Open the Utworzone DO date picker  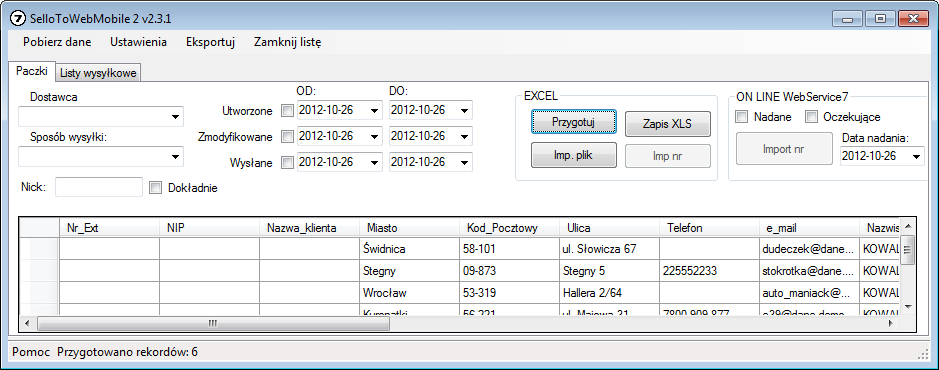point(465,111)
